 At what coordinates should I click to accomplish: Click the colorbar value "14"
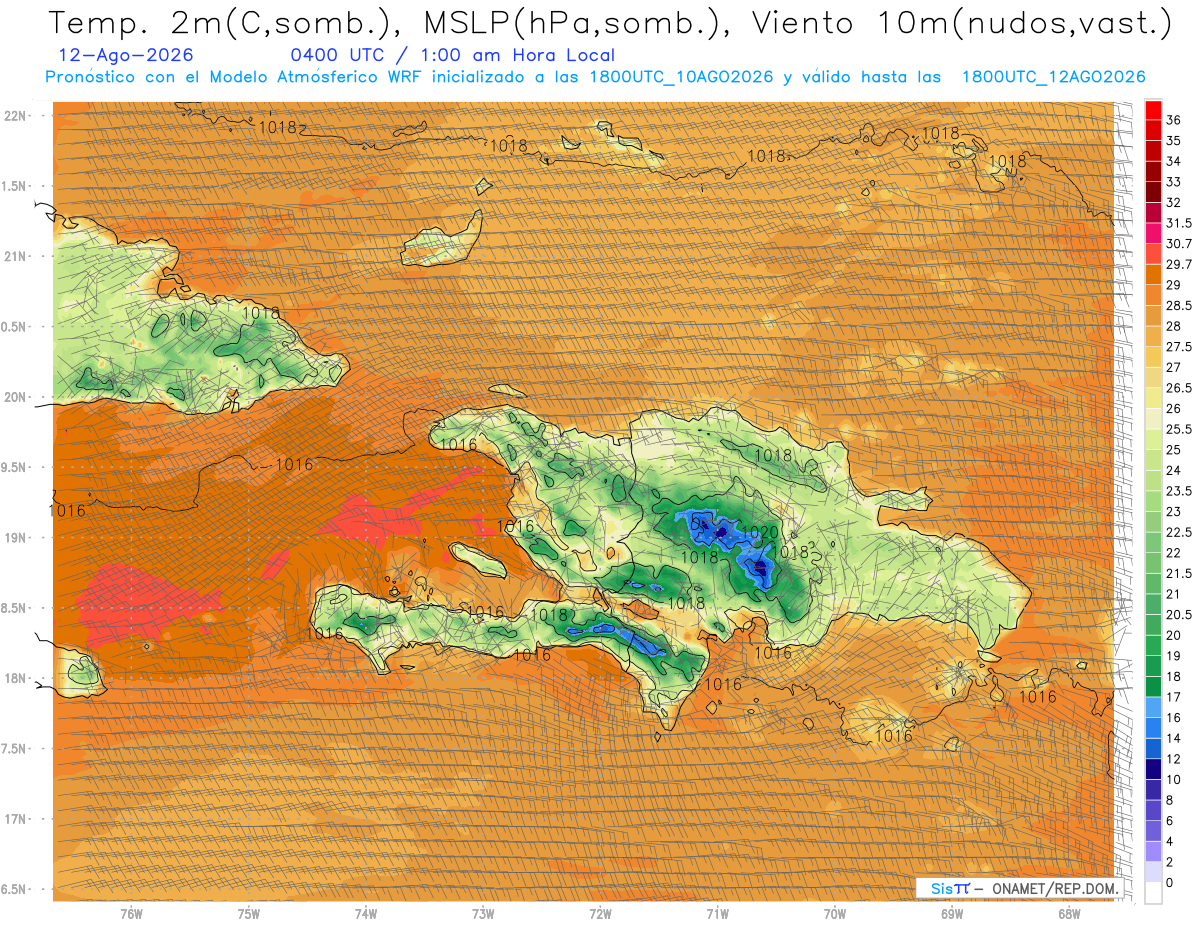point(1174,738)
